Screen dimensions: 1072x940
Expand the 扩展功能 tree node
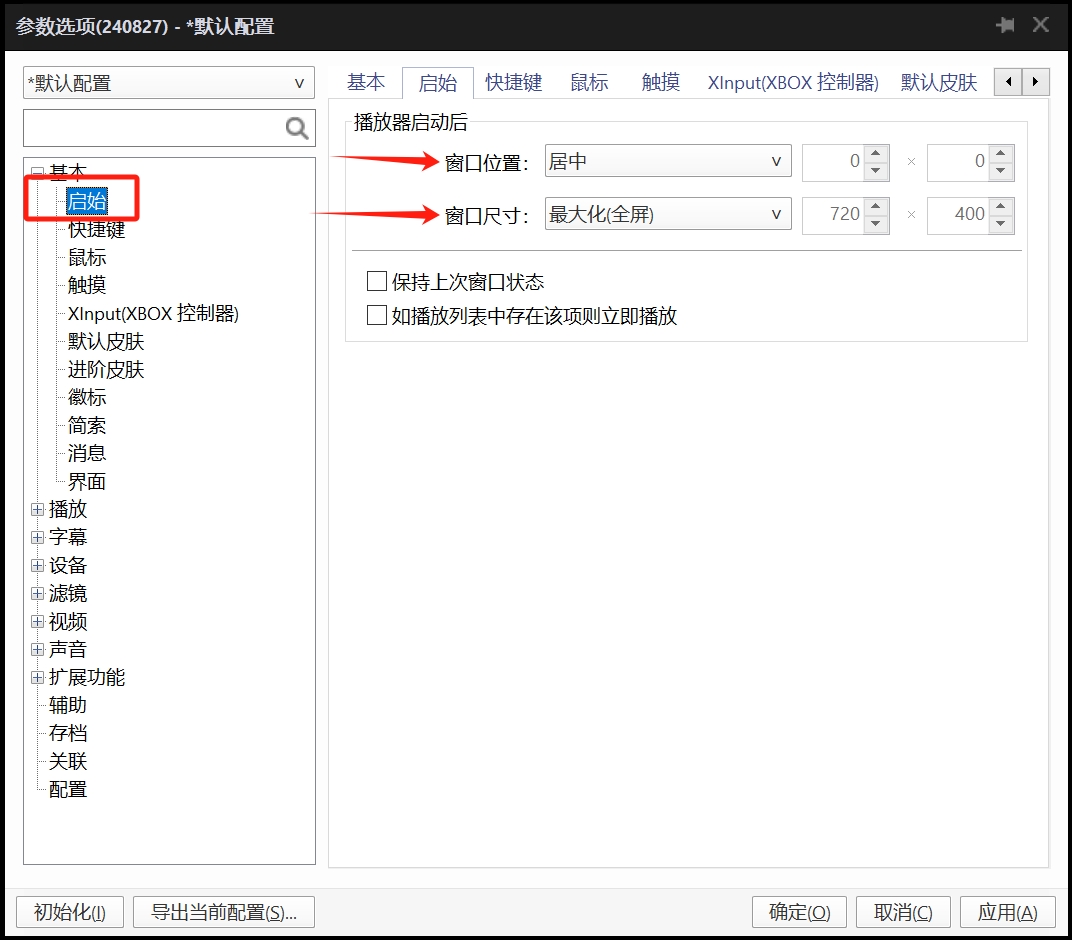click(38, 677)
